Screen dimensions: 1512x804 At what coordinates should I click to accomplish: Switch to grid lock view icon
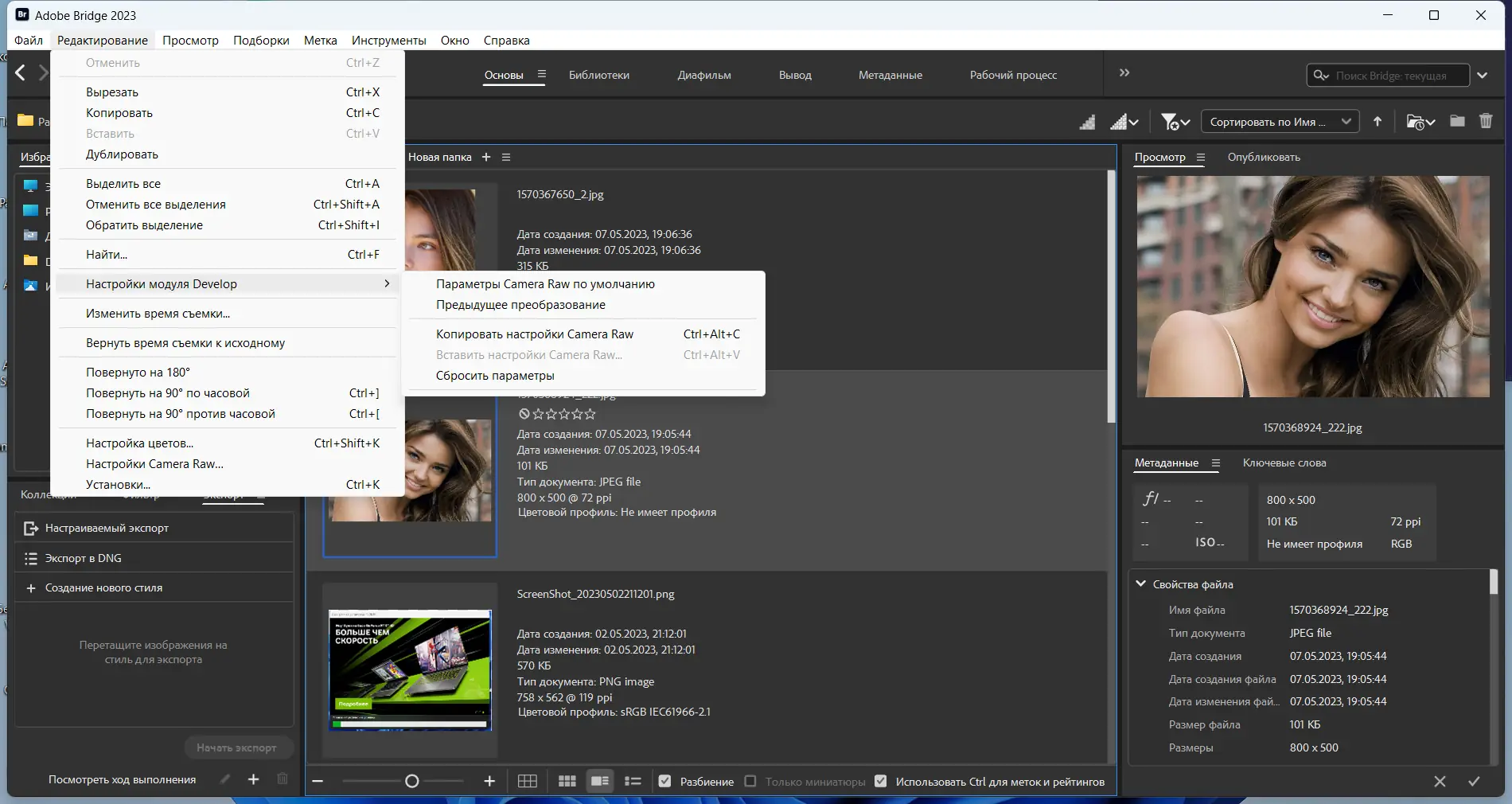pyautogui.click(x=527, y=781)
